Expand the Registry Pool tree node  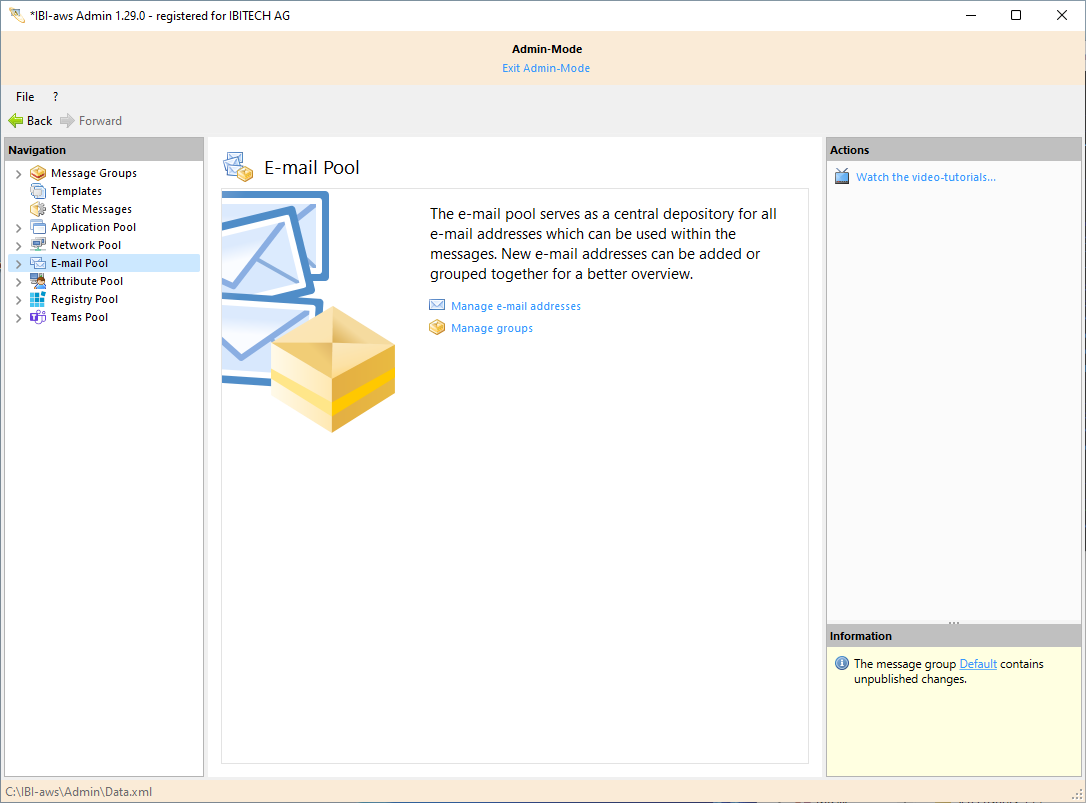pyautogui.click(x=18, y=300)
